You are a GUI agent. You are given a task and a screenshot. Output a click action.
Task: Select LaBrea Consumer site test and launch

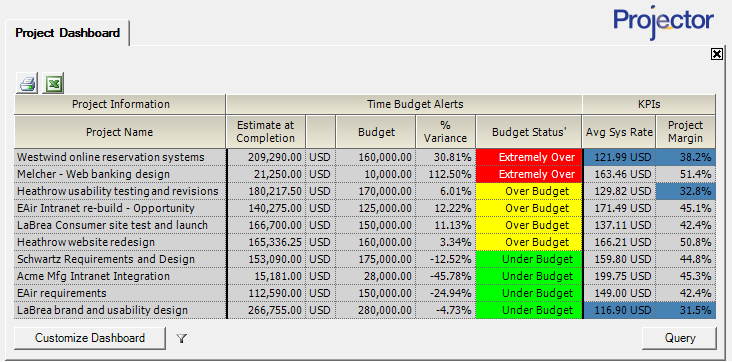pos(120,225)
